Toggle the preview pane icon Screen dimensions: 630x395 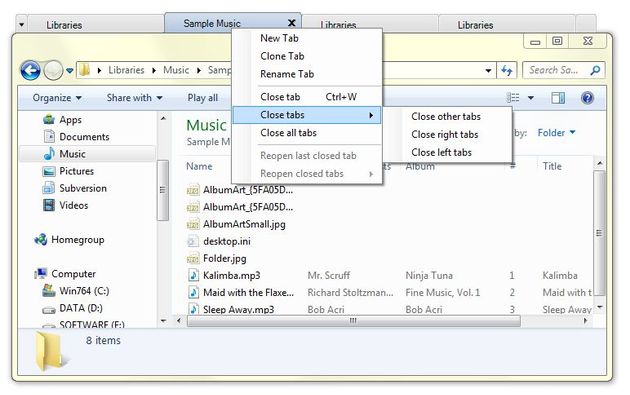[558, 98]
